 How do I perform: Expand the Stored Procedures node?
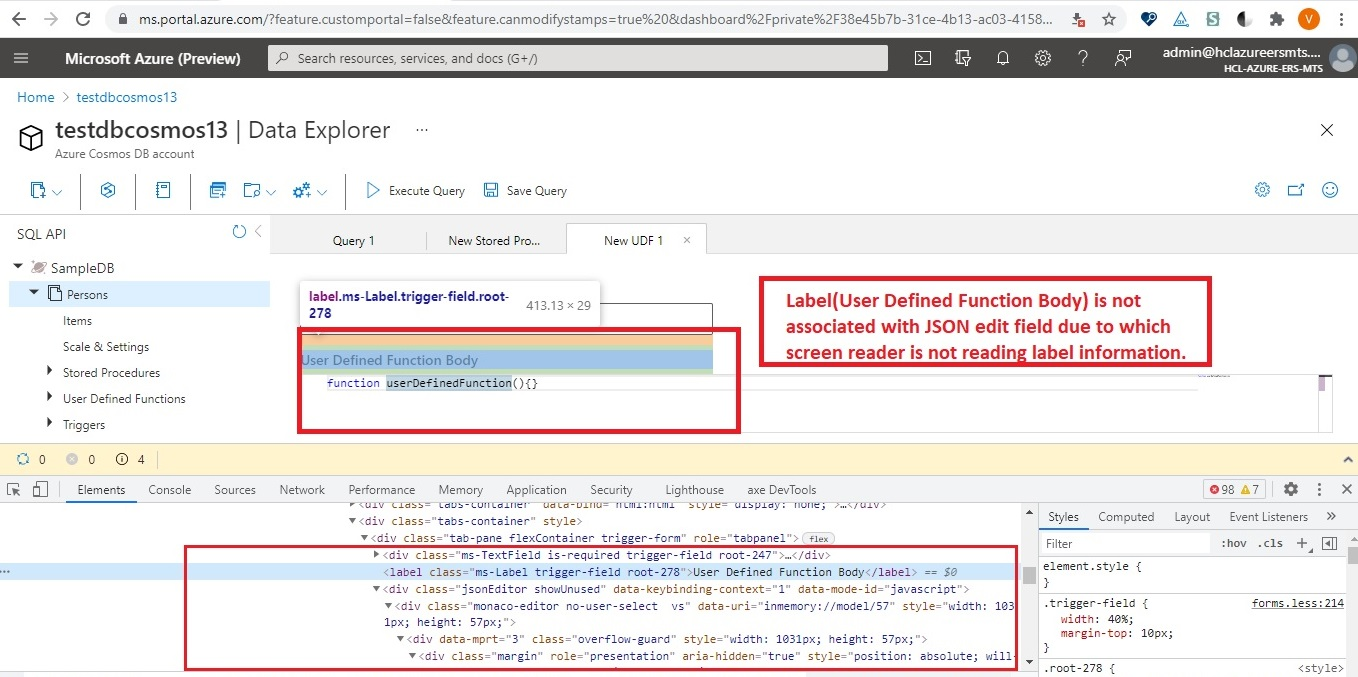click(48, 372)
